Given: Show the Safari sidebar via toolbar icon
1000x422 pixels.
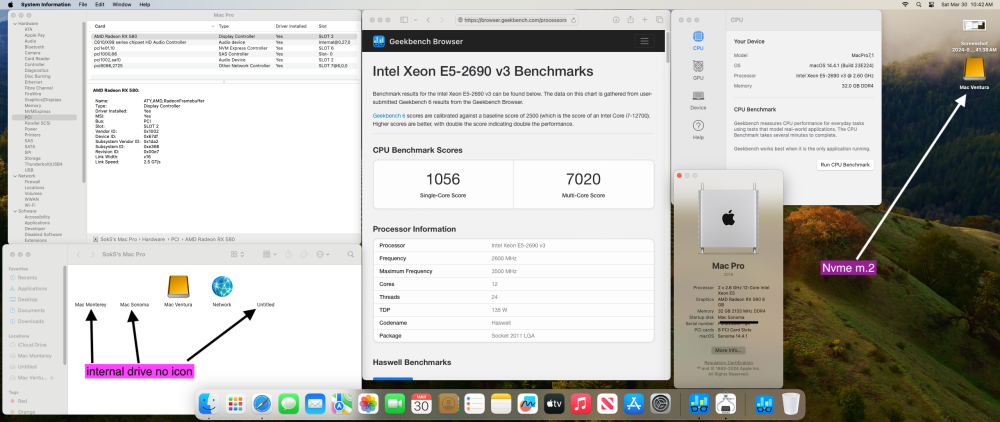Looking at the screenshot, I should click(x=404, y=20).
